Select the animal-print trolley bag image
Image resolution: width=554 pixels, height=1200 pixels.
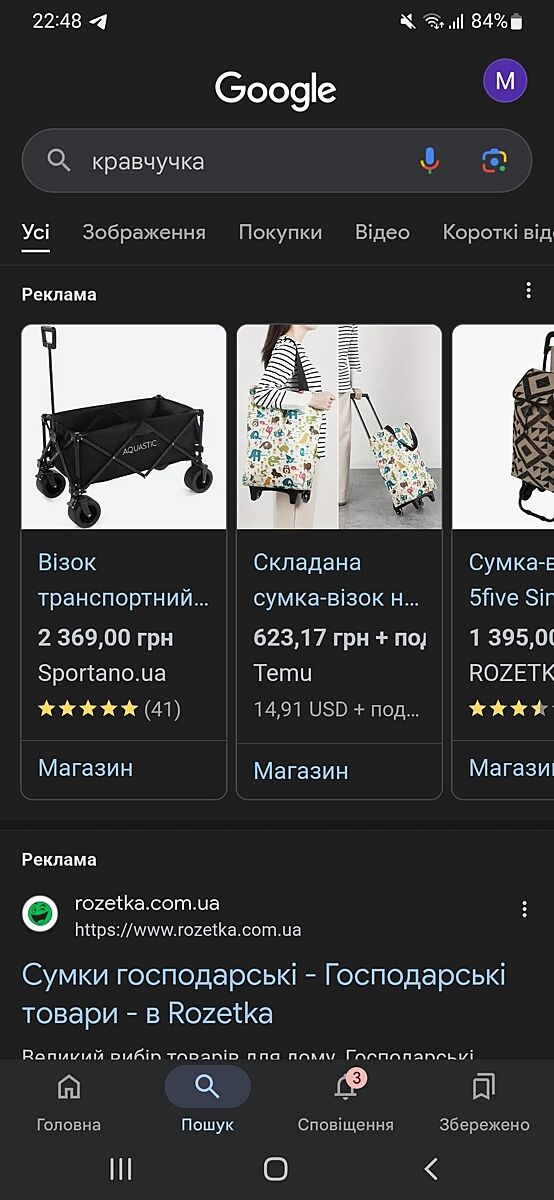339,427
